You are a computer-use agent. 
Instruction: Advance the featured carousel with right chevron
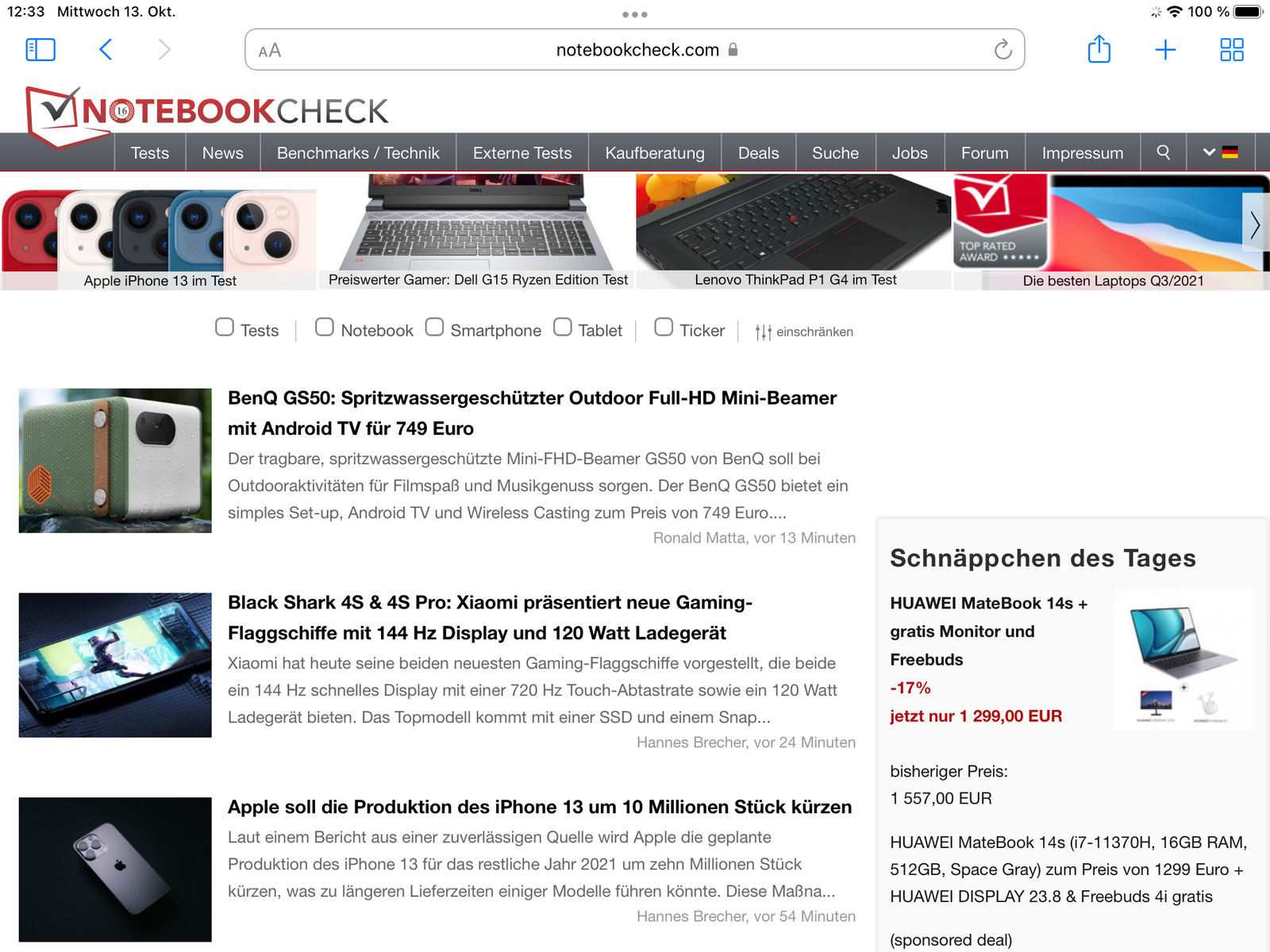[x=1256, y=224]
